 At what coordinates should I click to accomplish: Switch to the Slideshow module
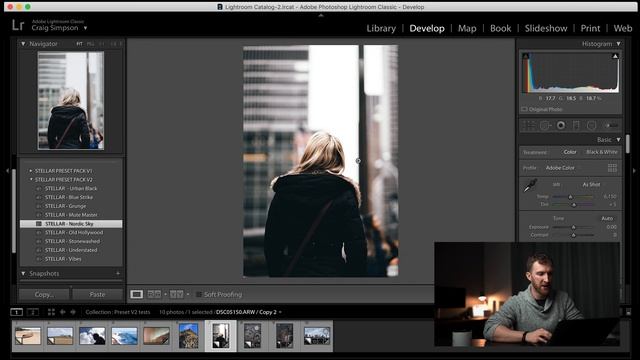tap(546, 29)
